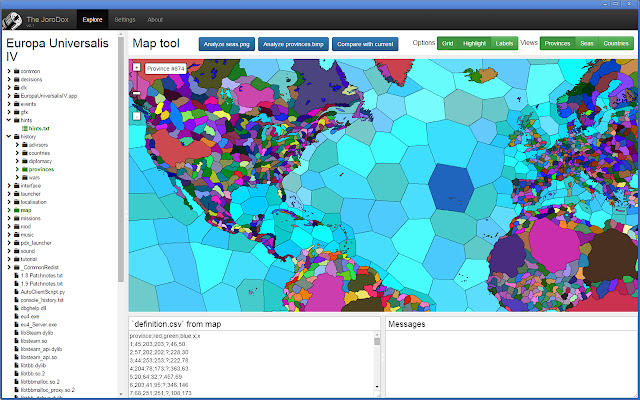Switch to the Provinces view
Image resolution: width=640 pixels, height=400 pixels.
(x=557, y=43)
